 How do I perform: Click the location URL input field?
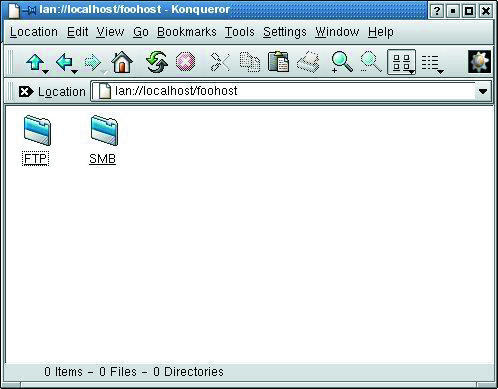tap(284, 91)
